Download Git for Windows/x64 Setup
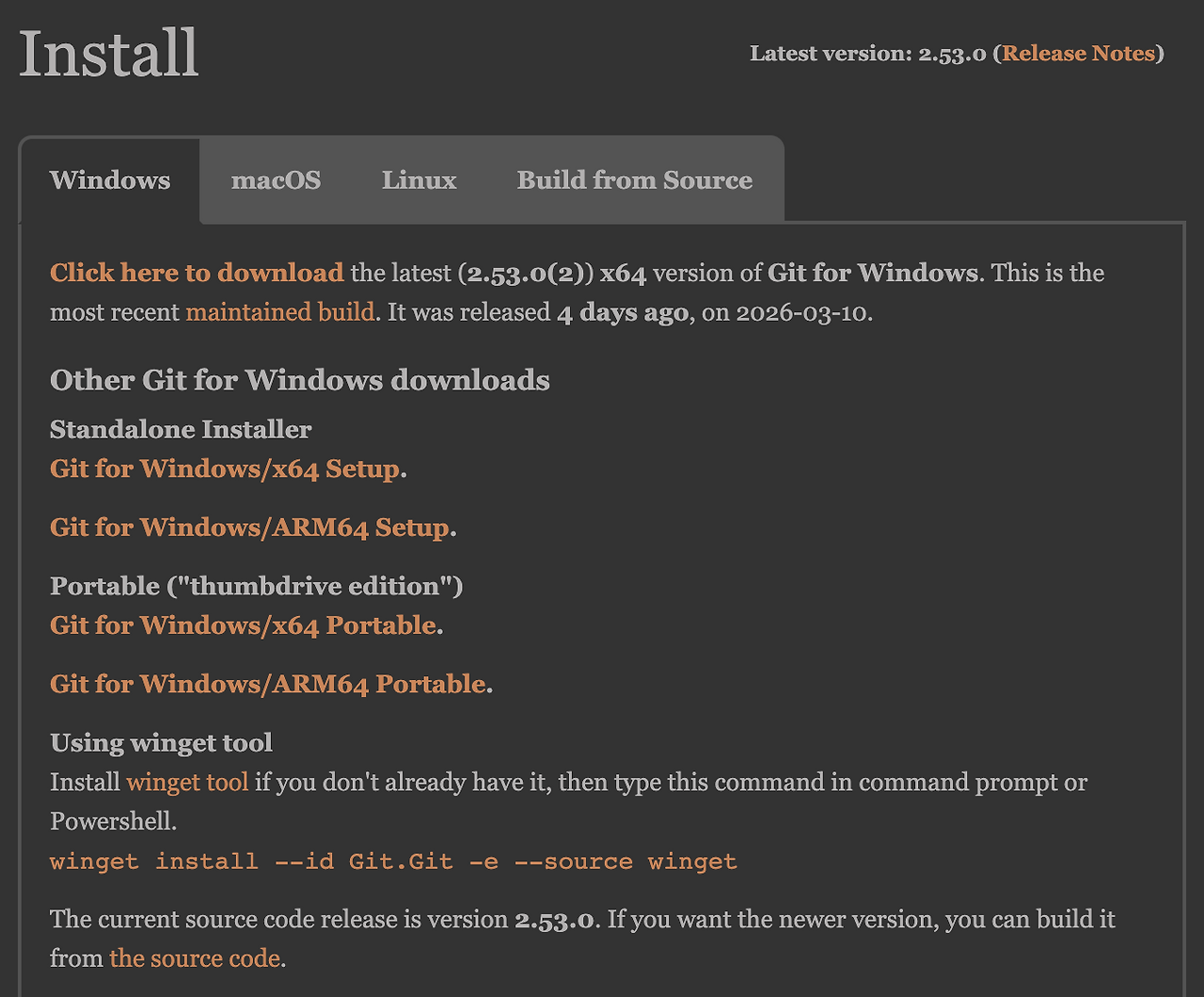 point(225,468)
